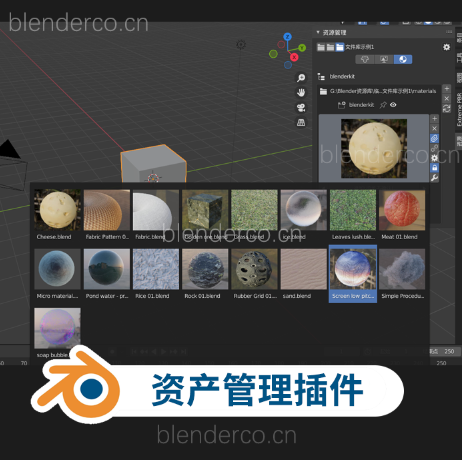Switch asset type to scenes/worlds (monitor icon)
This screenshot has height=460, width=462.
(x=384, y=59)
